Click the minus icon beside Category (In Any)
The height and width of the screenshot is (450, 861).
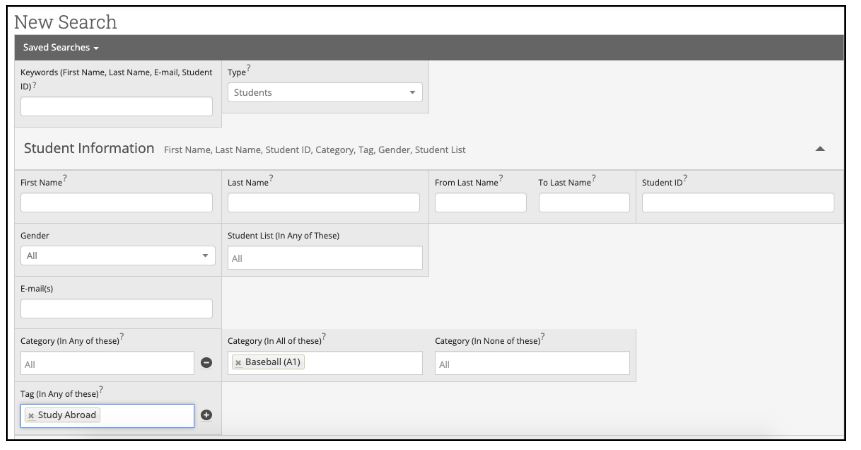tap(206, 363)
